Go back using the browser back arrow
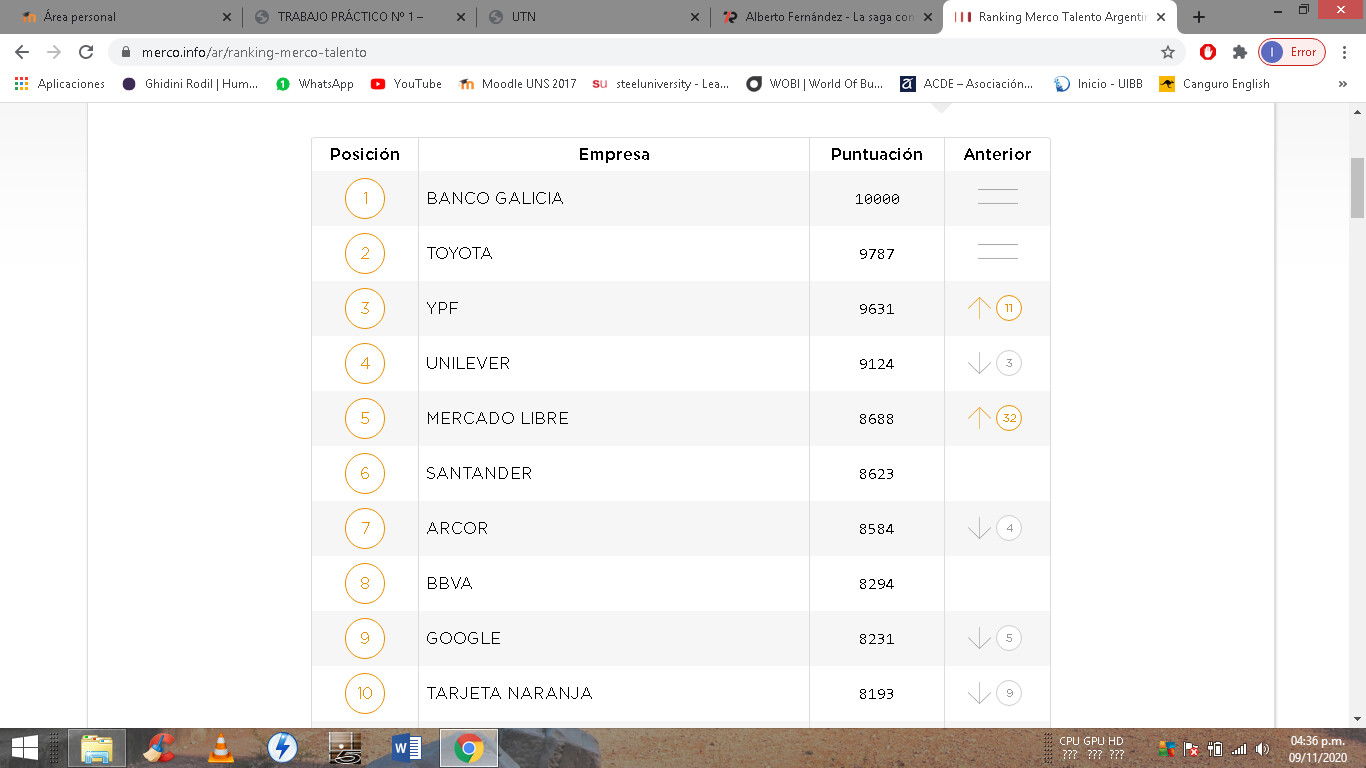The image size is (1366, 768). 22,52
